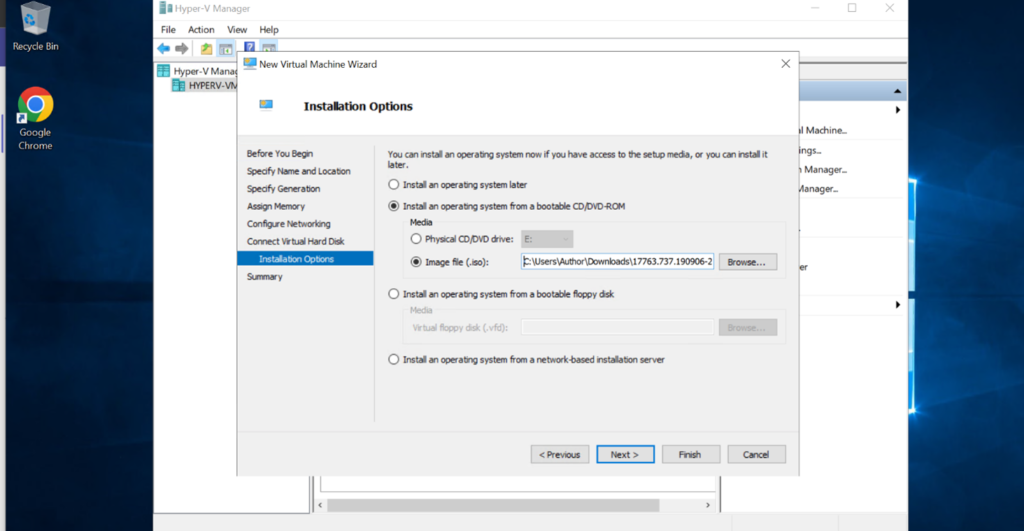Open the Google Chrome desktop shortcut
This screenshot has width=1024, height=531.
click(35, 118)
